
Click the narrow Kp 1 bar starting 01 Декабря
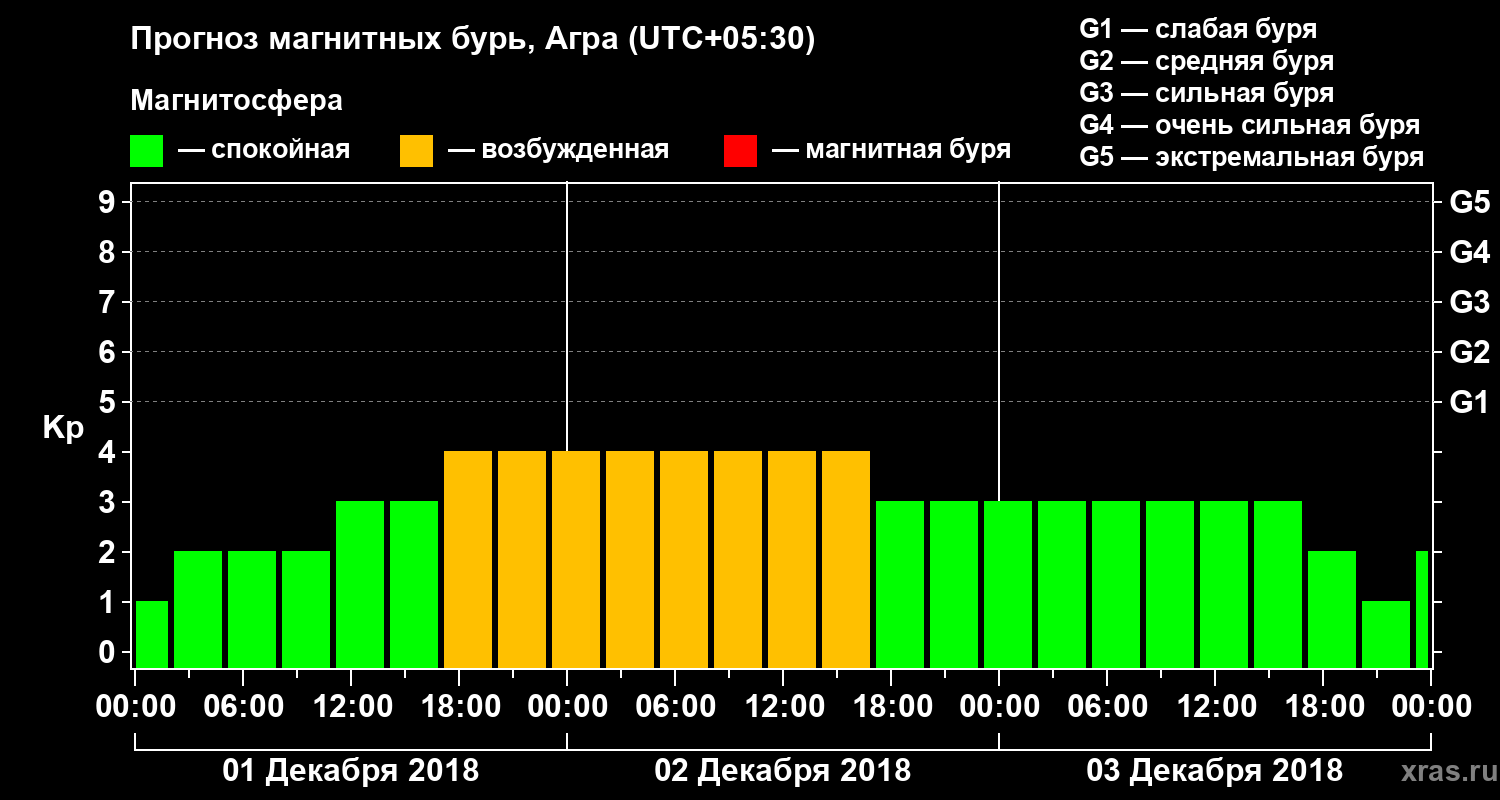[152, 634]
